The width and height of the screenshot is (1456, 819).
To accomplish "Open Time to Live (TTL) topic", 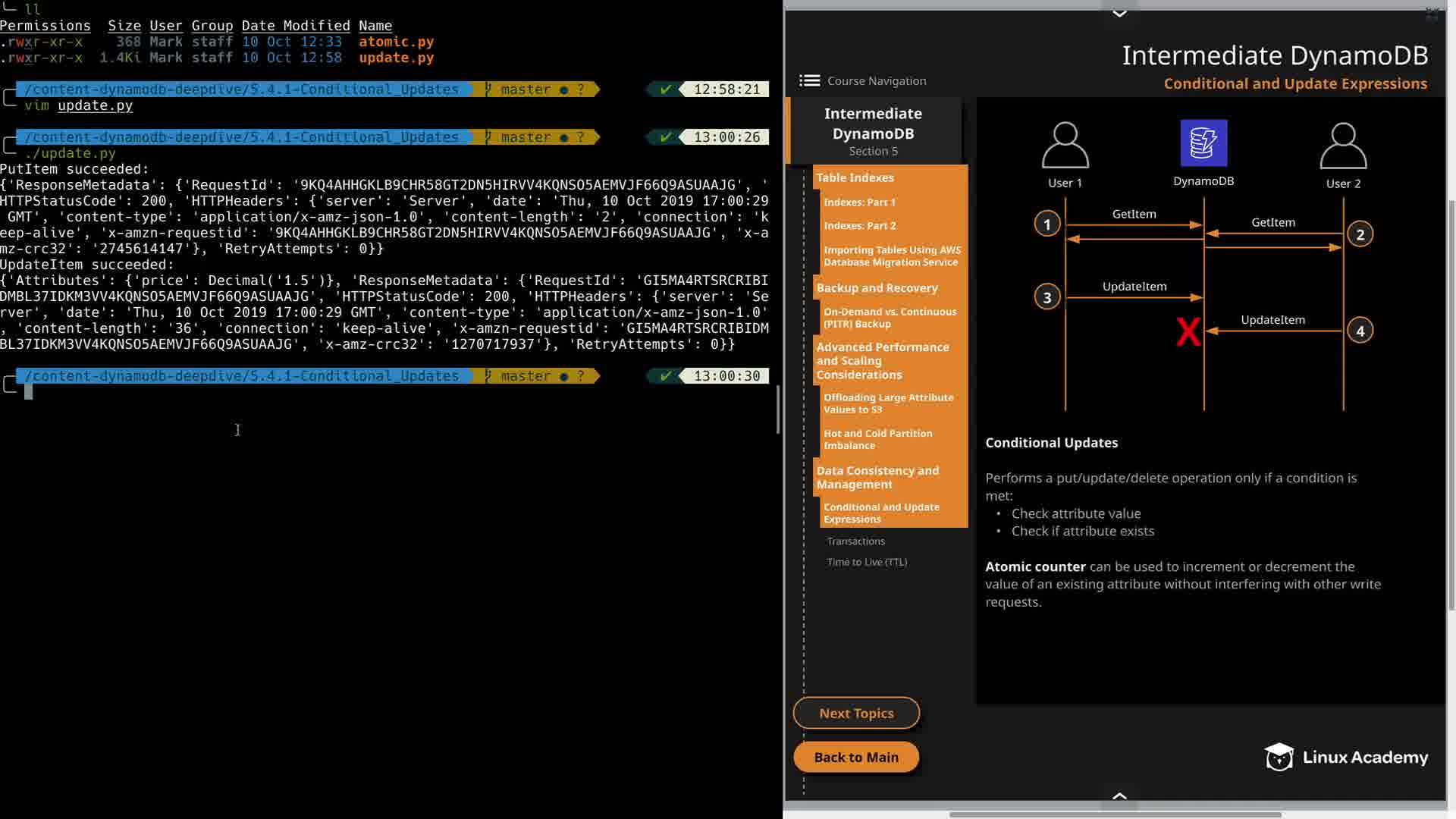I will click(x=867, y=562).
